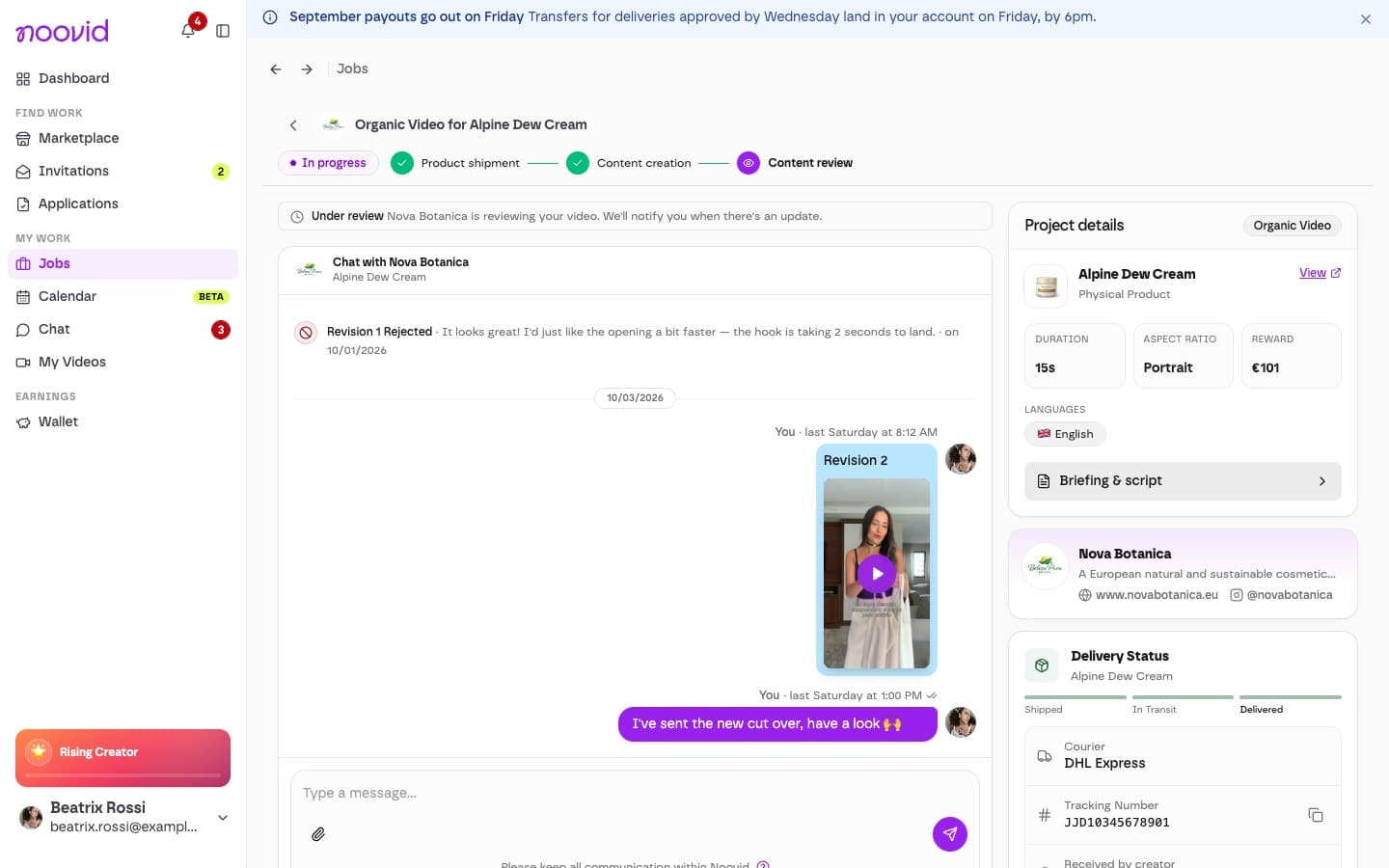
Task: Send the message with the paper plane button
Action: (950, 834)
